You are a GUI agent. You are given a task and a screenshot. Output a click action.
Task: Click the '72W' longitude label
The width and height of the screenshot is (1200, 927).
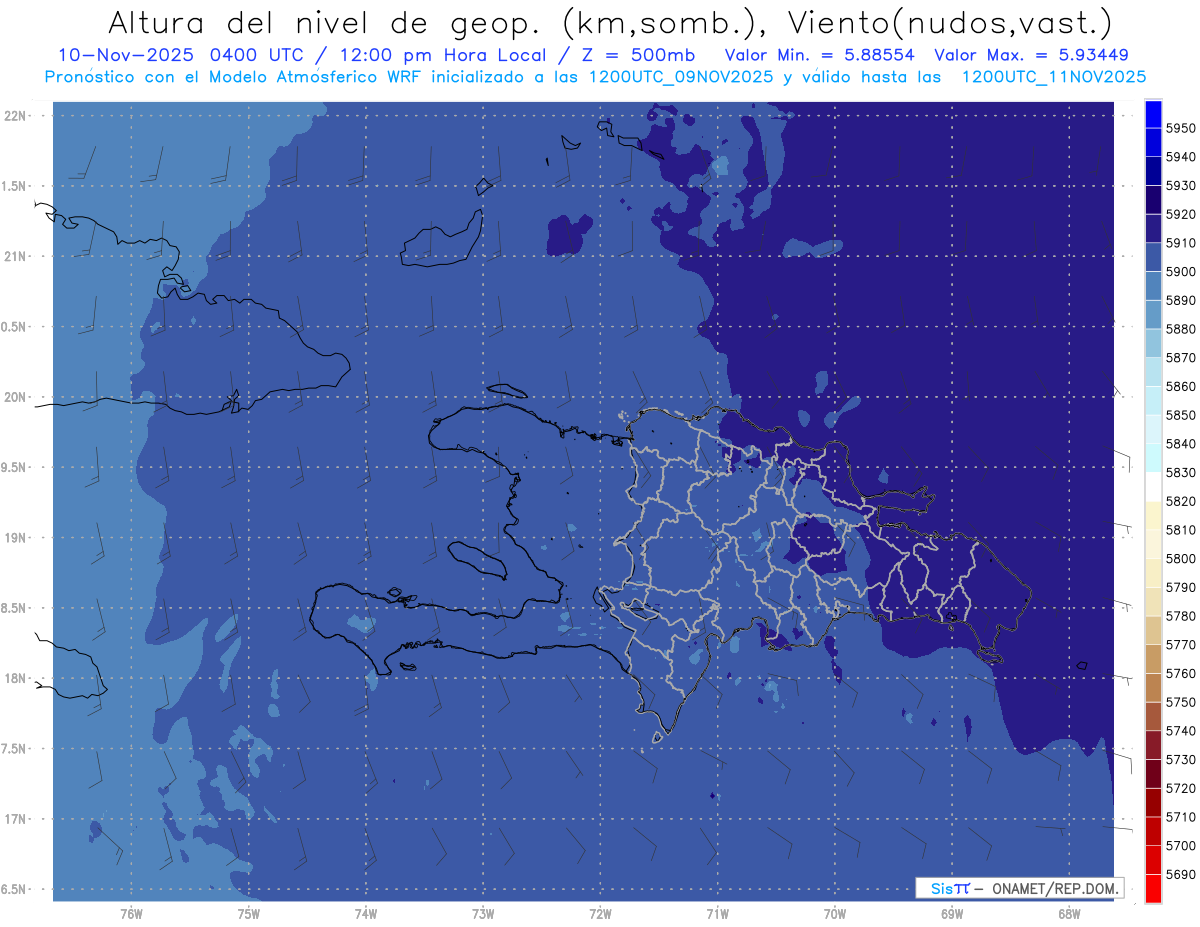tap(600, 913)
